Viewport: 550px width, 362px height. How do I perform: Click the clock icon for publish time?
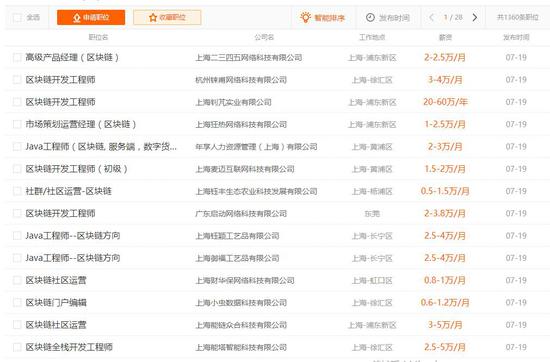pyautogui.click(x=370, y=18)
